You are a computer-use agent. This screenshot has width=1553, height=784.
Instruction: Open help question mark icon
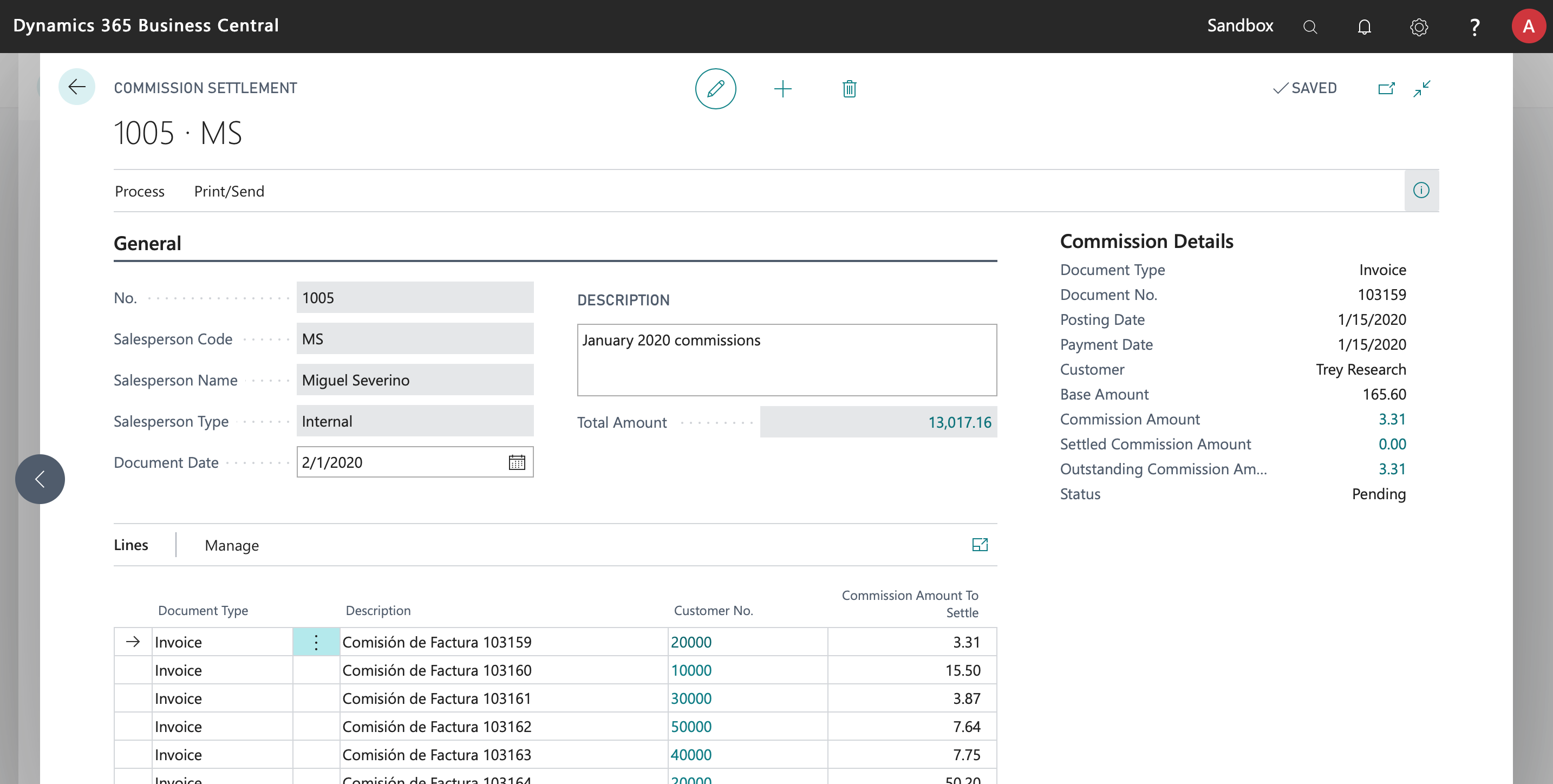coord(1474,27)
